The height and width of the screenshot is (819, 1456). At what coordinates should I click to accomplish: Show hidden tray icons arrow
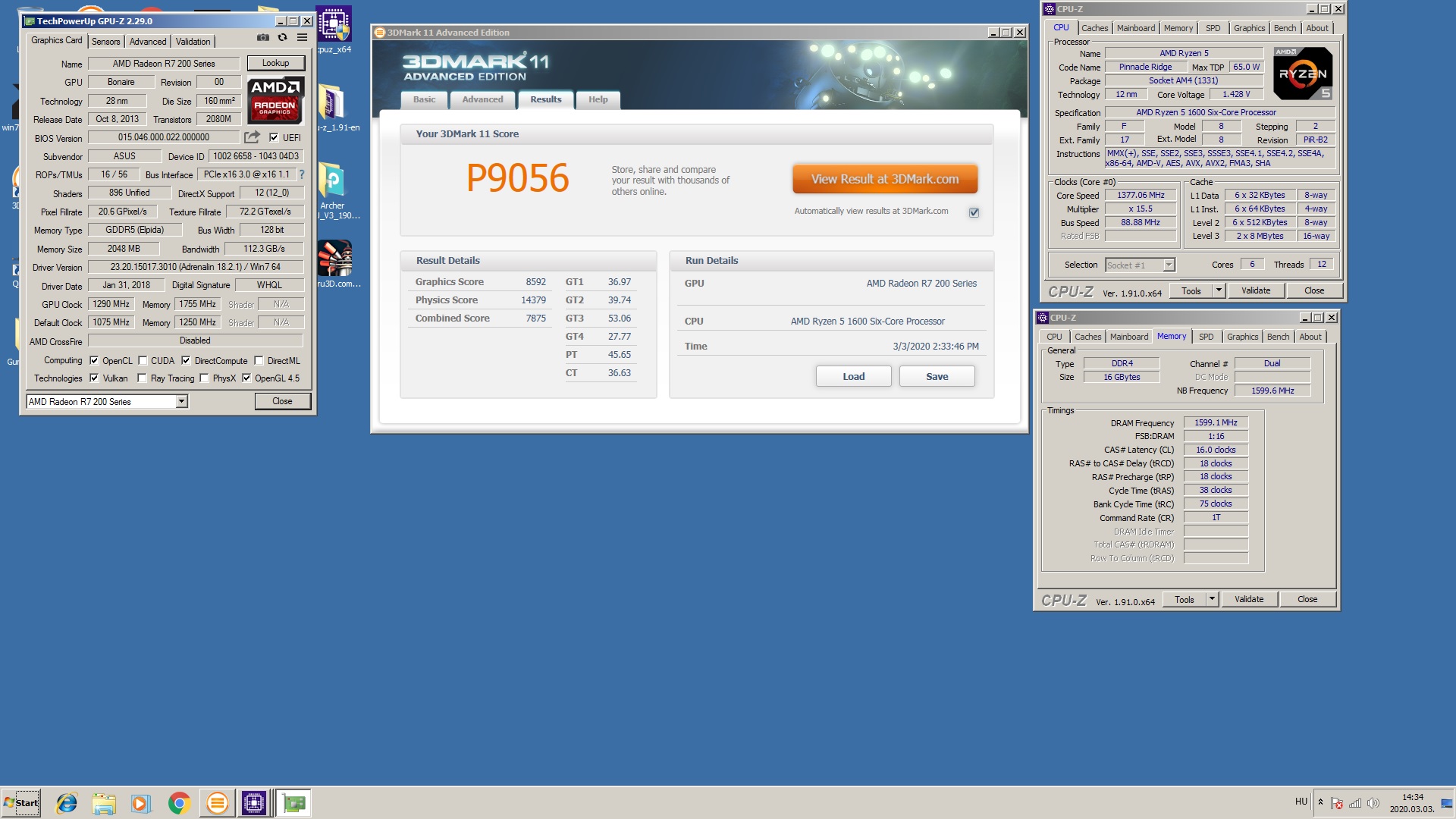coord(1320,802)
